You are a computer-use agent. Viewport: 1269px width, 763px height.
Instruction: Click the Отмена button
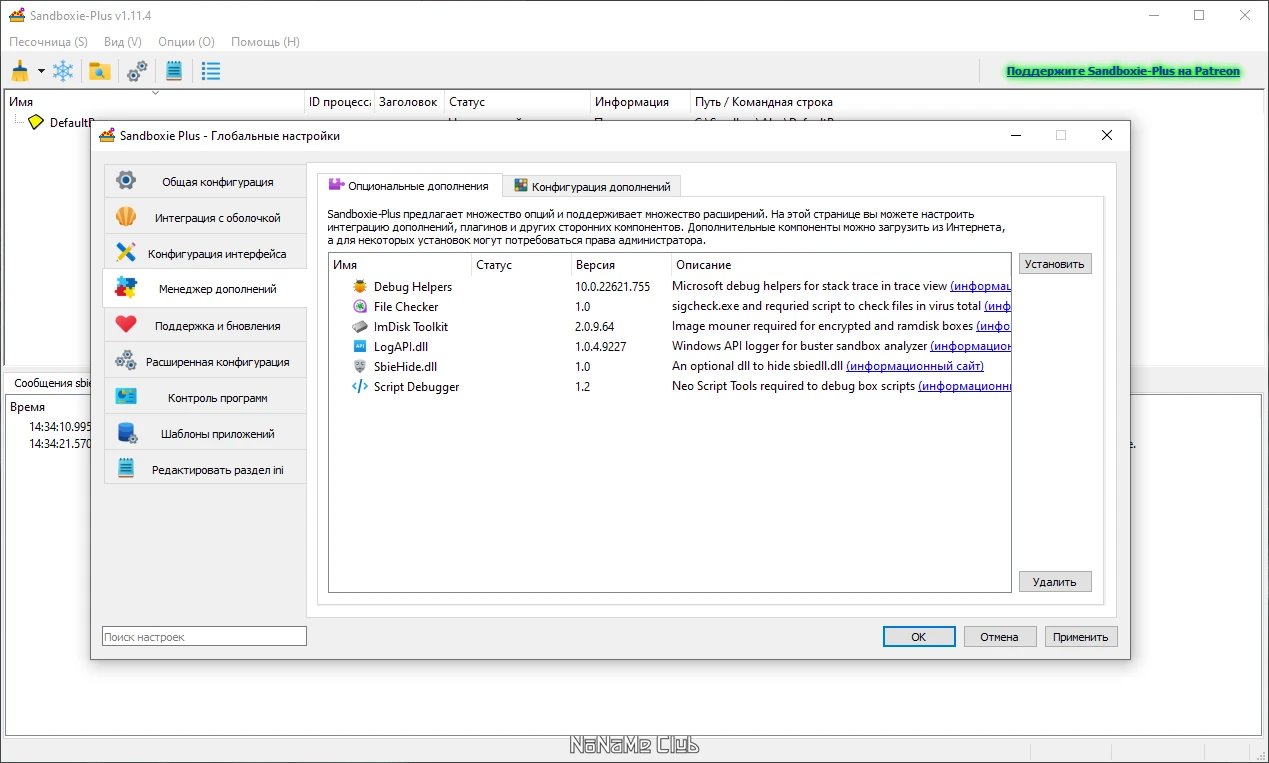click(x=999, y=636)
